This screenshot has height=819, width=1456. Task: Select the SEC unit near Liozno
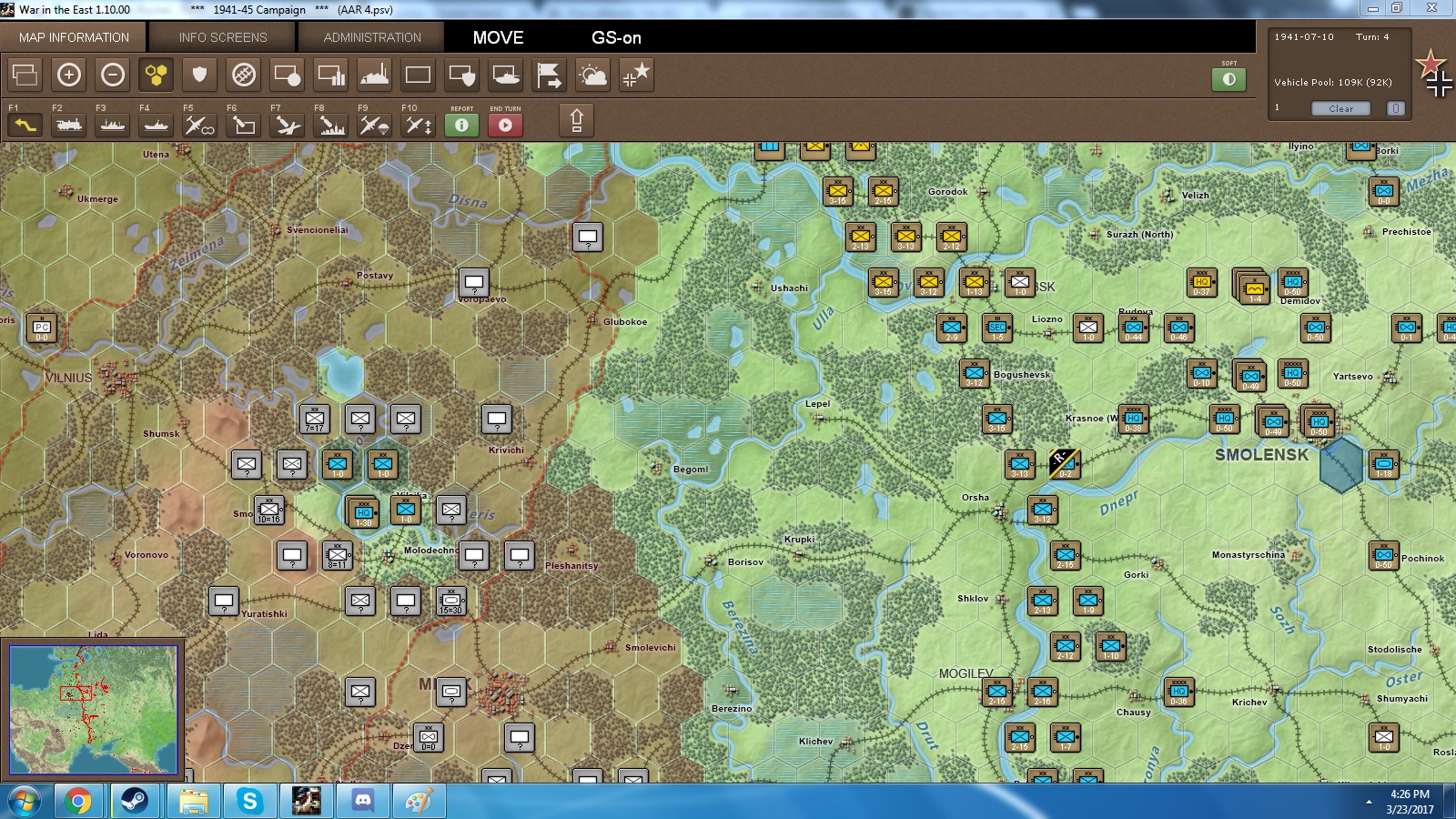tap(997, 328)
